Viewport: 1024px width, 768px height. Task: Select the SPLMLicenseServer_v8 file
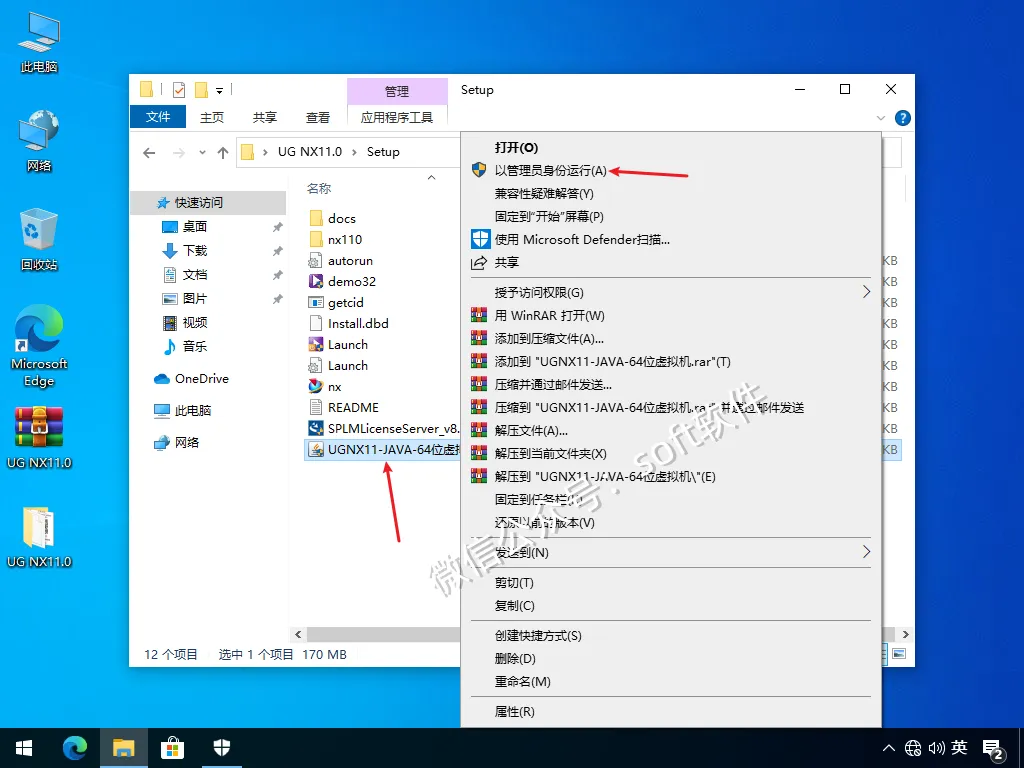(392, 428)
